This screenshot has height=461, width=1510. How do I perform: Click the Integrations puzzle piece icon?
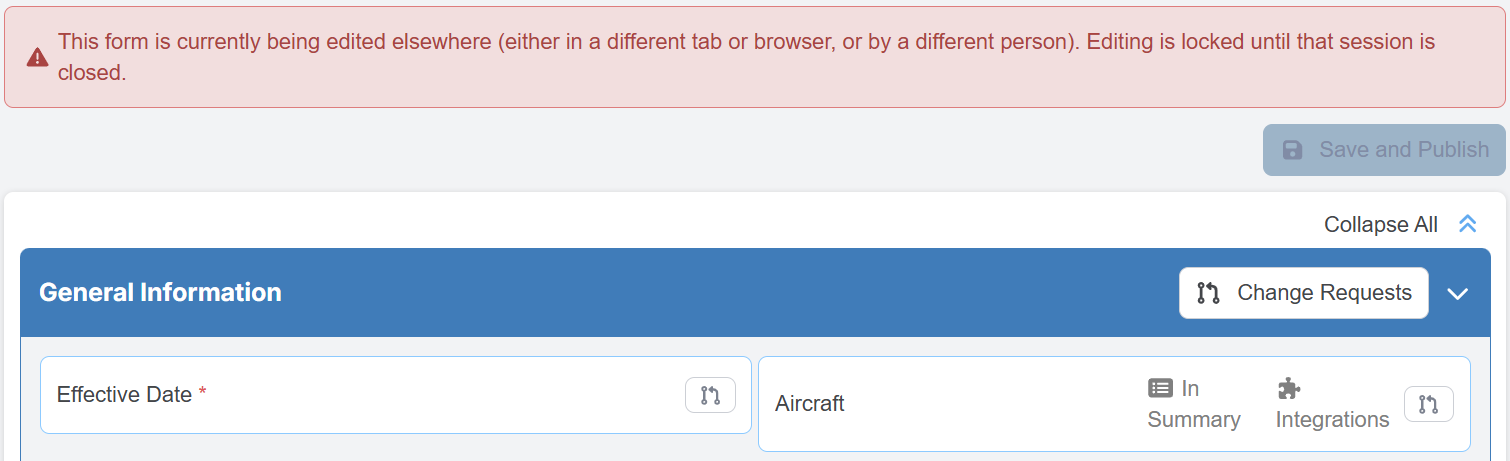click(x=1289, y=388)
